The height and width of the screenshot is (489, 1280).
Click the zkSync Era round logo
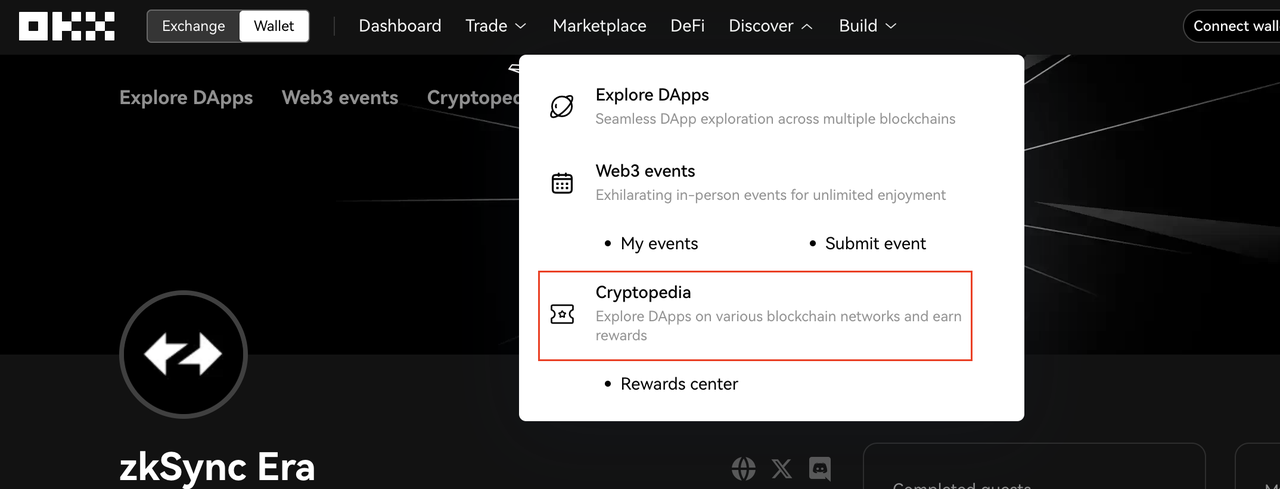(183, 354)
